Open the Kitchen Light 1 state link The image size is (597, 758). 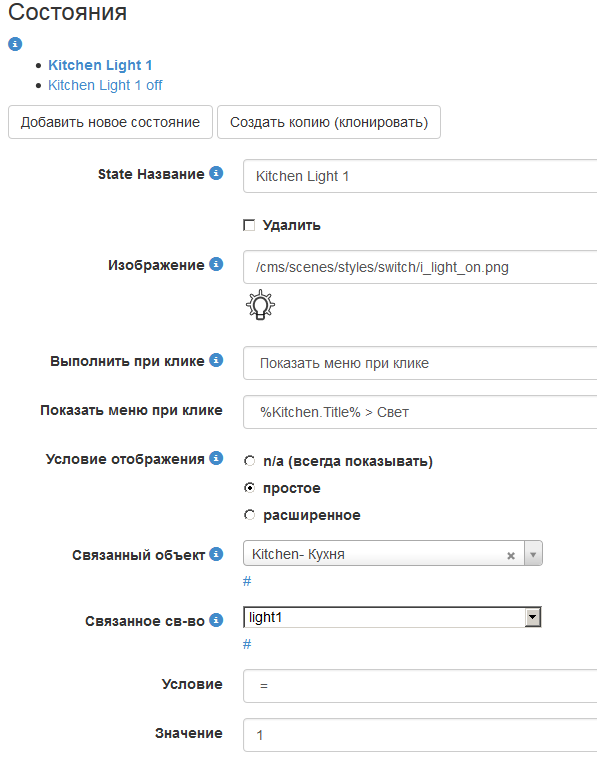coord(100,65)
